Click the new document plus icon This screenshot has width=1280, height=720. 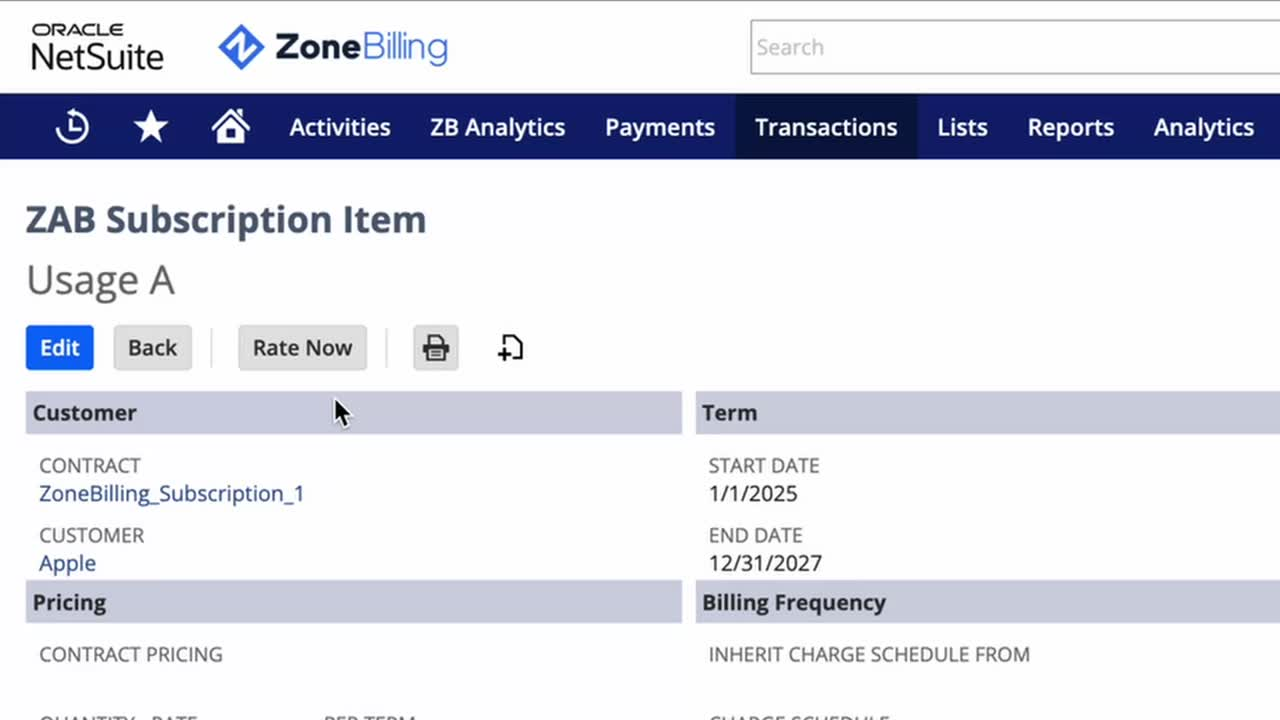(511, 348)
